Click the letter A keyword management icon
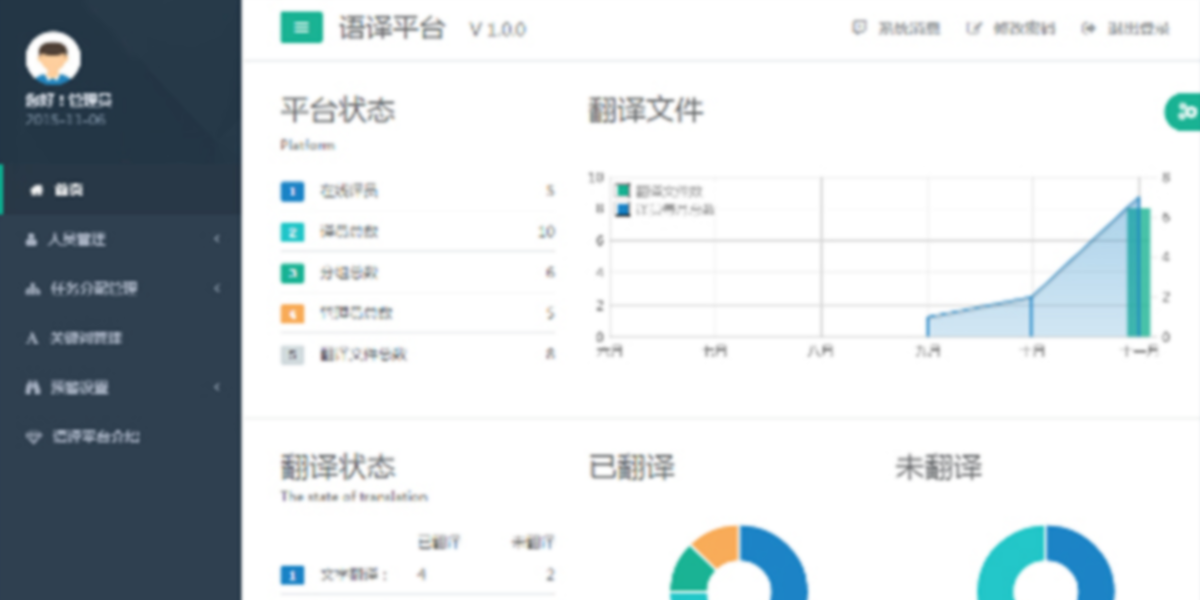Image resolution: width=1200 pixels, height=600 pixels. click(x=31, y=338)
